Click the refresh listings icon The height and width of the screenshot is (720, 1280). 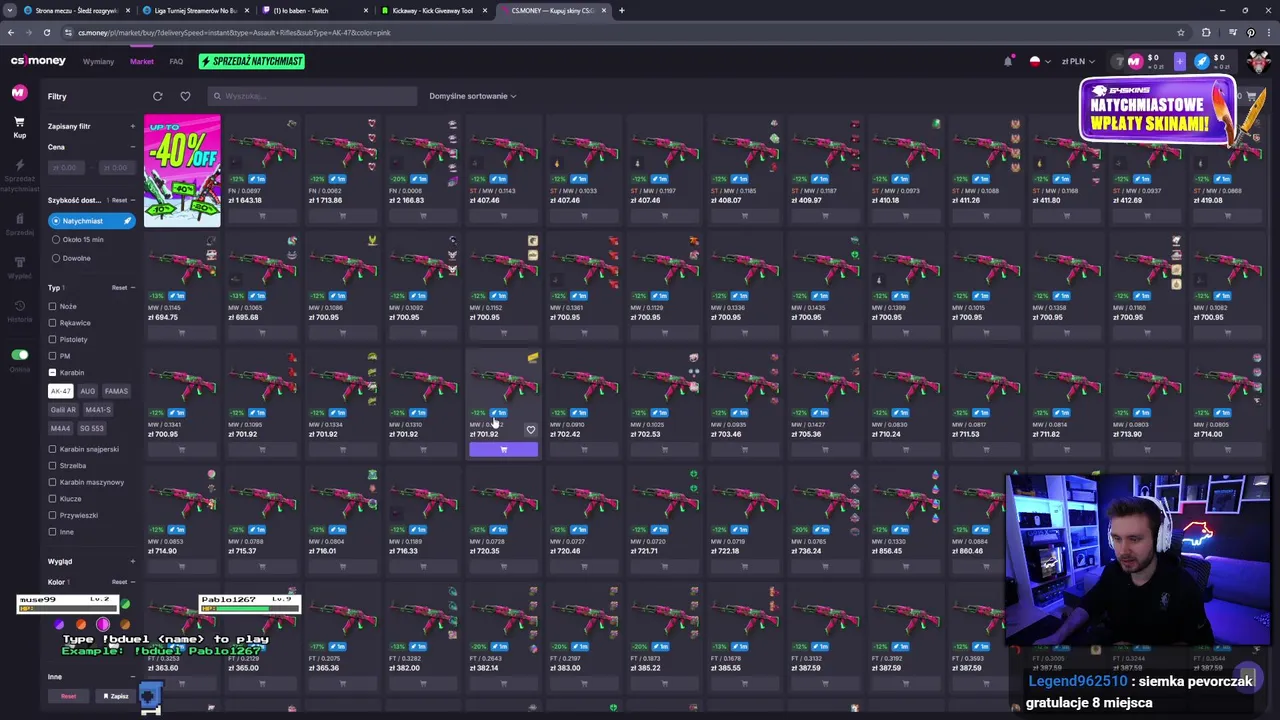[157, 96]
